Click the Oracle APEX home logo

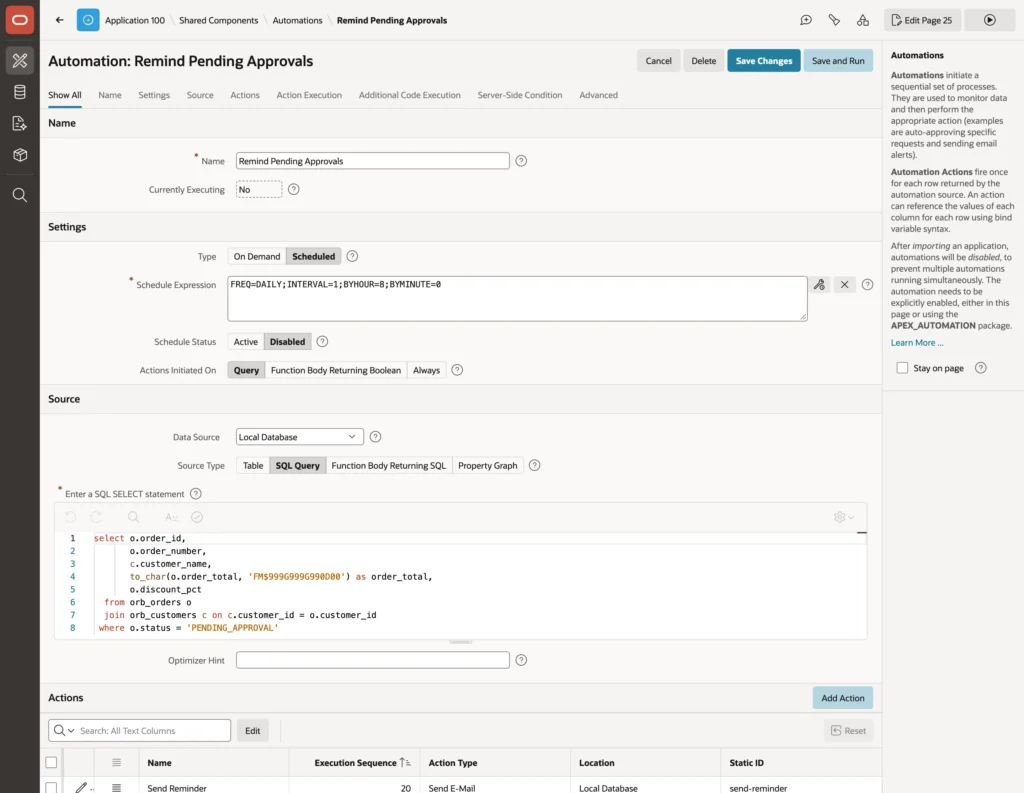point(20,20)
